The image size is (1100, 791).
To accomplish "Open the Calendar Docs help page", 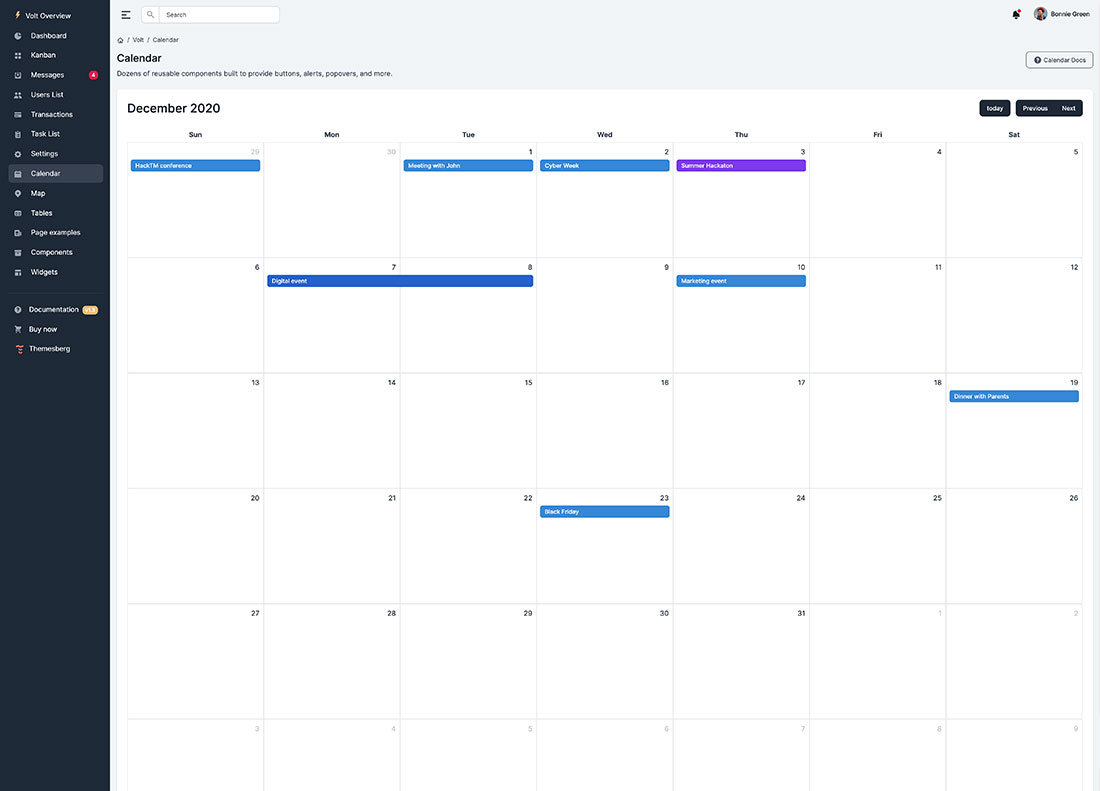I will pyautogui.click(x=1058, y=59).
